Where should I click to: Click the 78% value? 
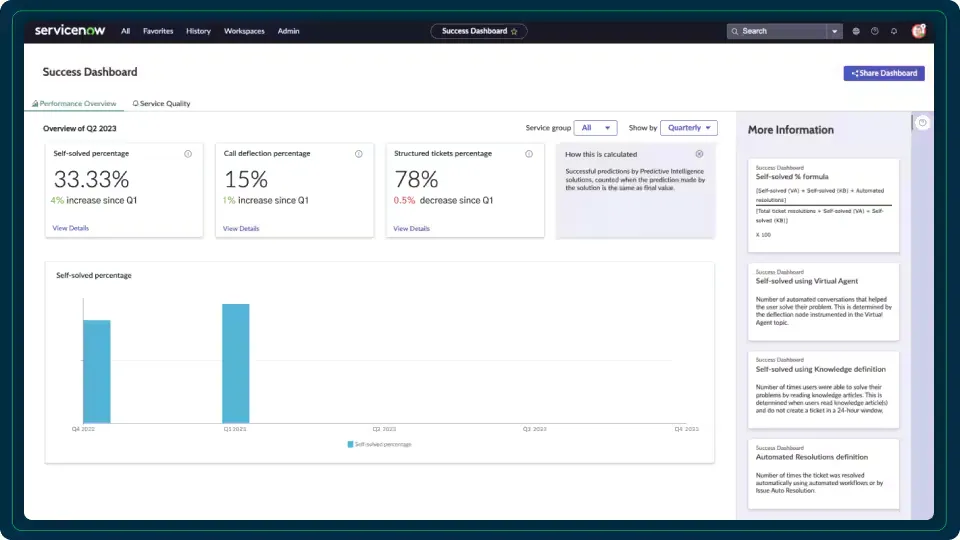click(x=416, y=179)
